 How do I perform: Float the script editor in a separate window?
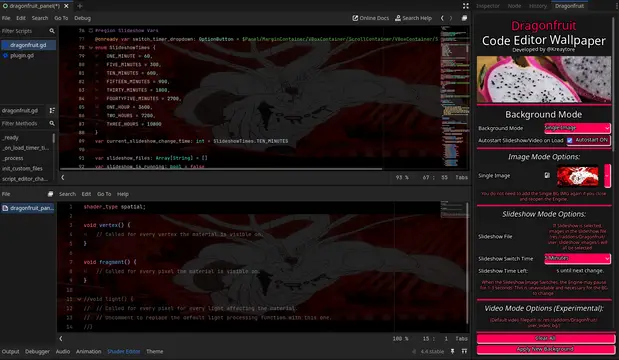(464, 18)
